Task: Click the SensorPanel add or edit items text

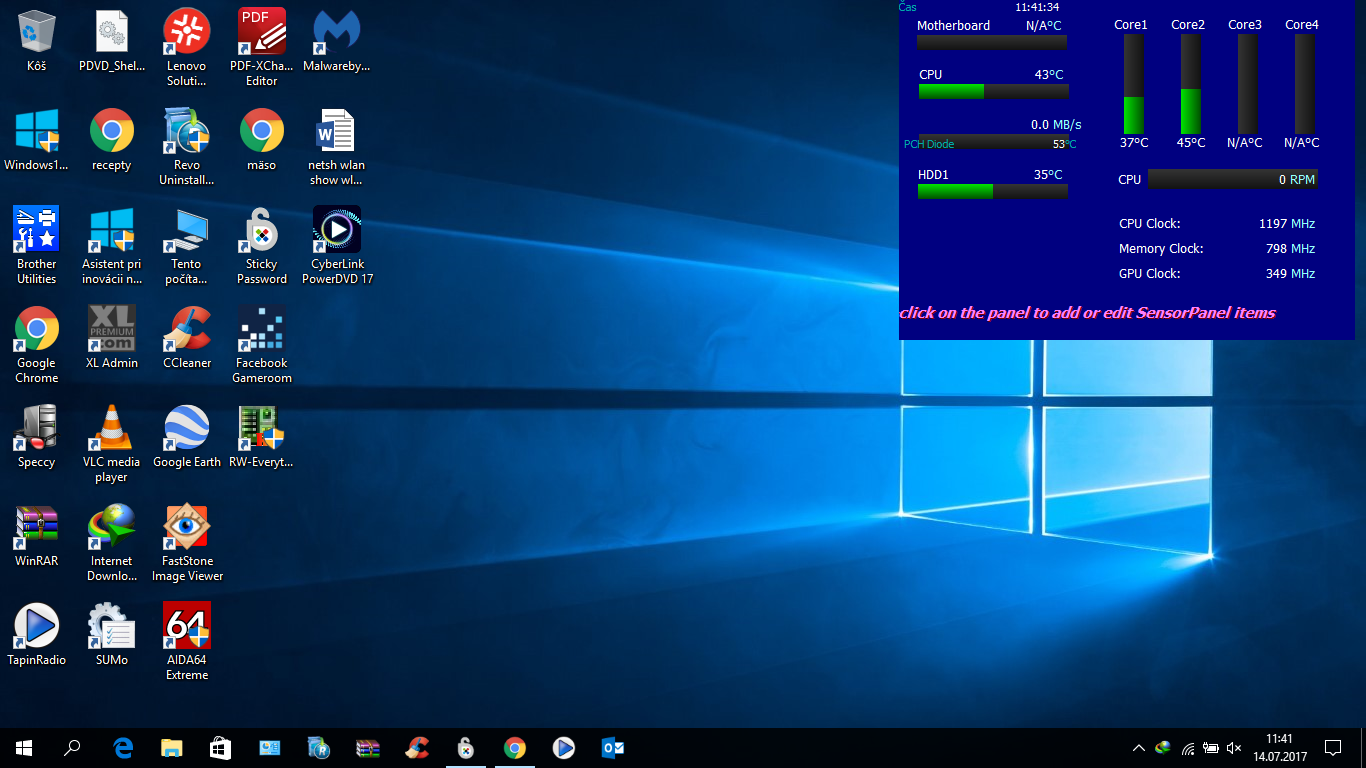Action: [1087, 313]
